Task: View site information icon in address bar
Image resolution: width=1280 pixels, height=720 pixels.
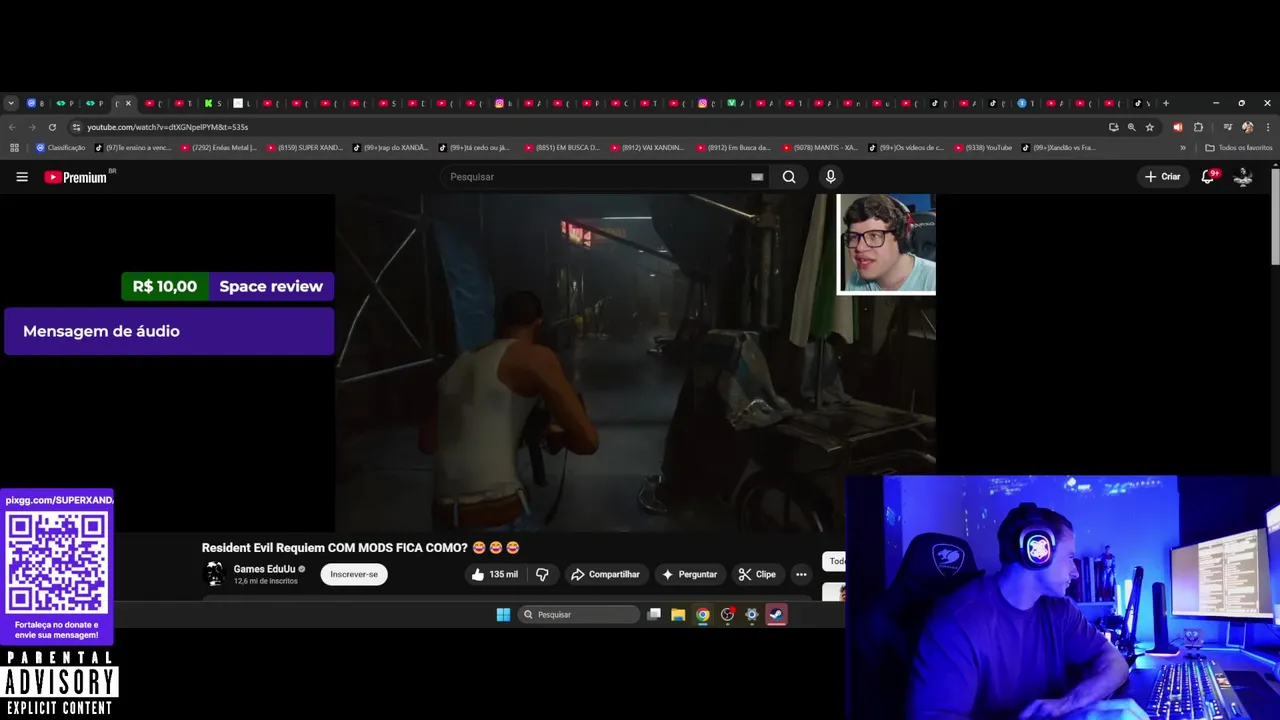Action: point(76,127)
